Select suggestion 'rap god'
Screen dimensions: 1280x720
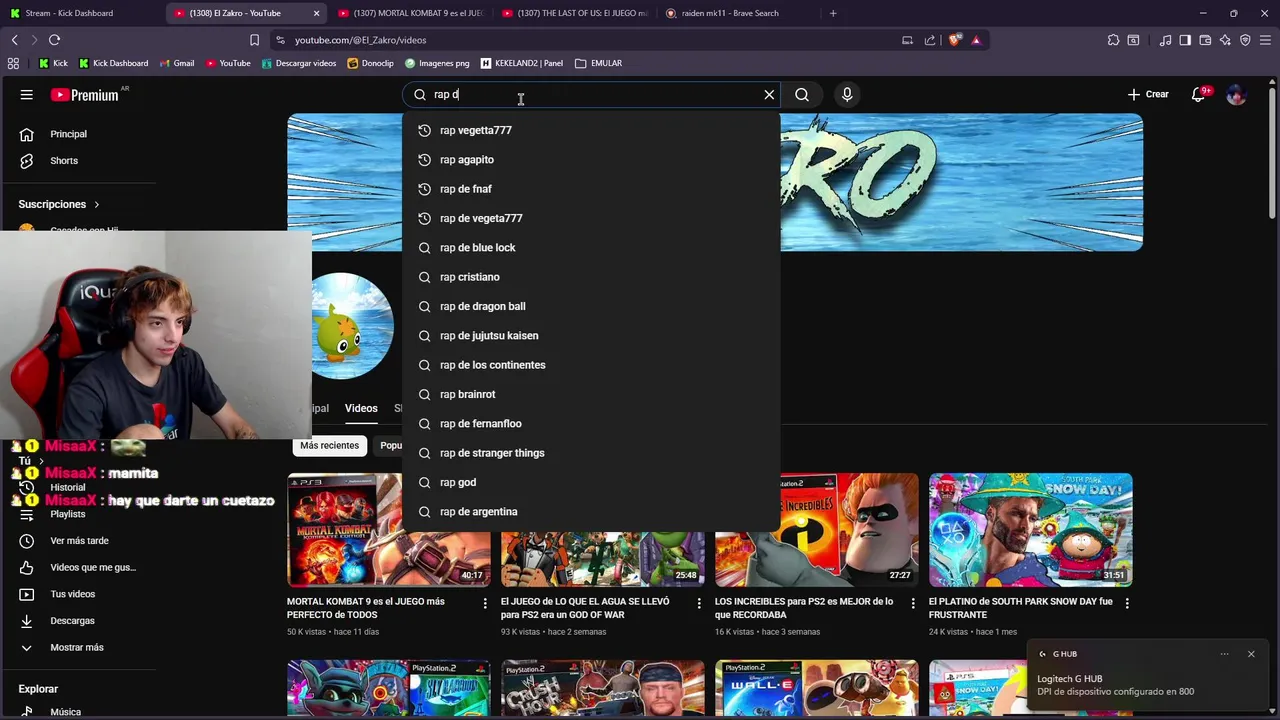pyautogui.click(x=591, y=482)
